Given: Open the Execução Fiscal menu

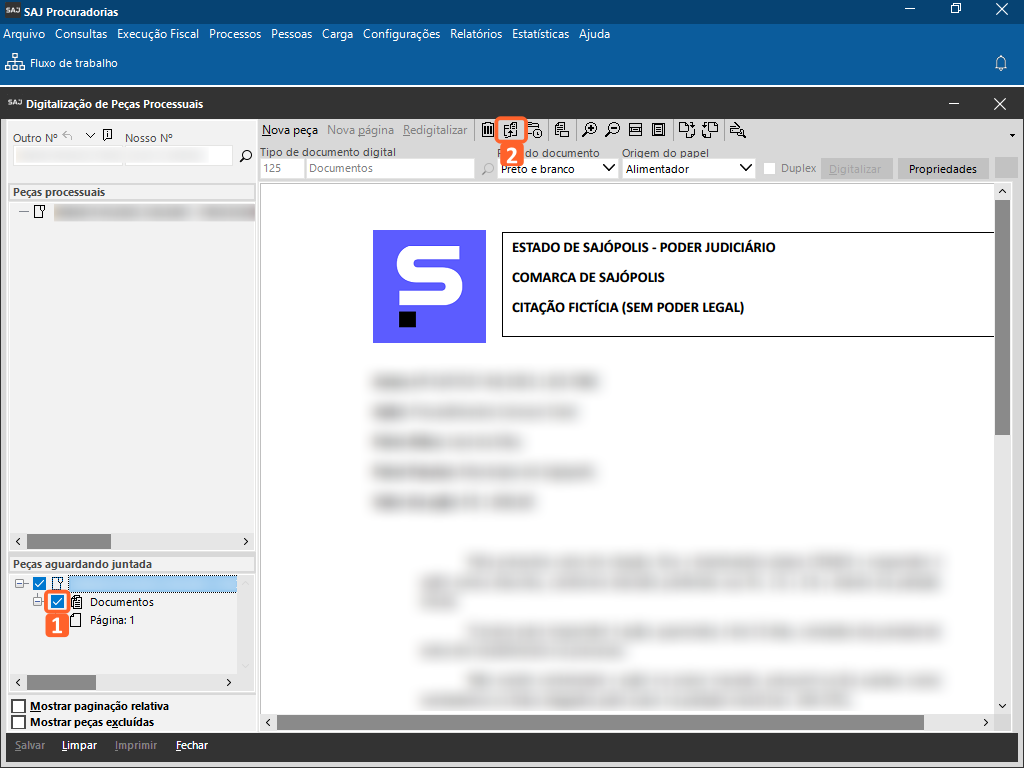Looking at the screenshot, I should pos(158,34).
